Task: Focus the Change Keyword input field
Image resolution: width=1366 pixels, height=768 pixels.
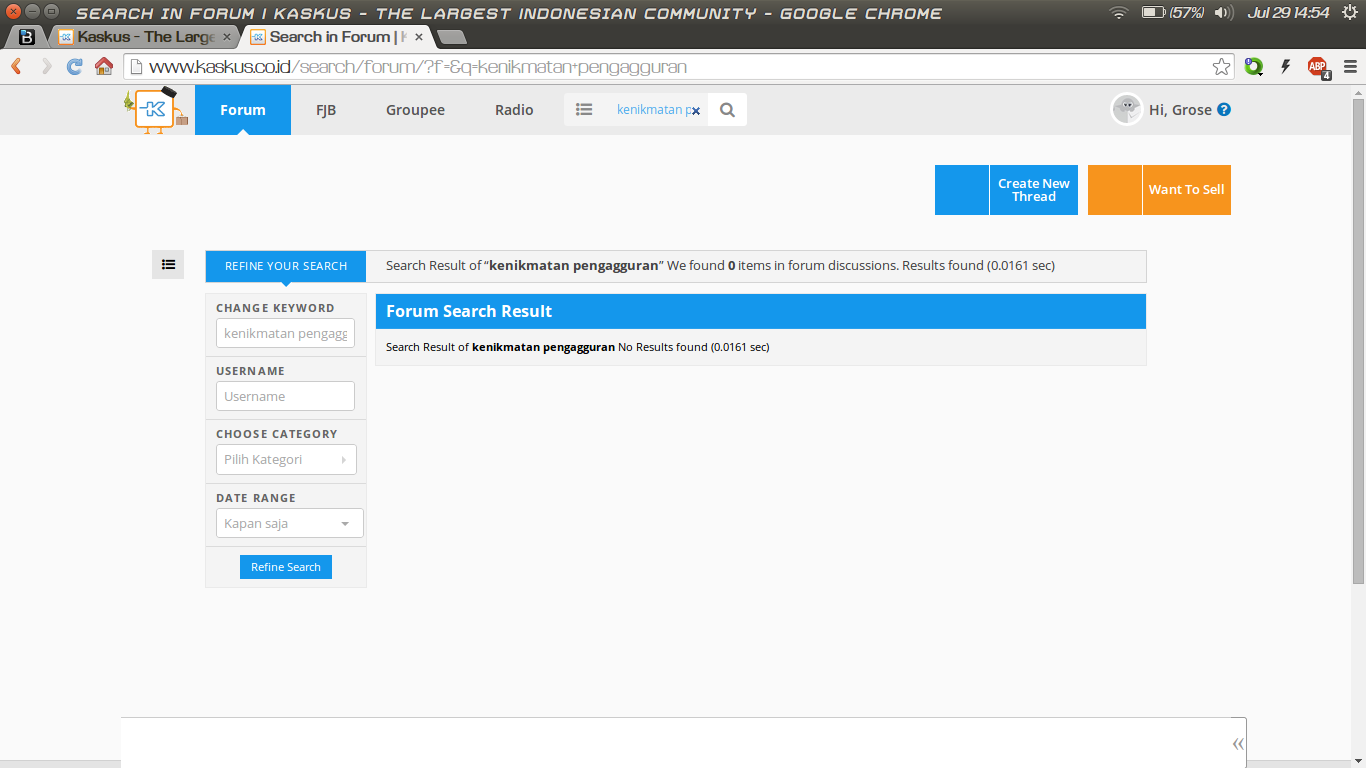Action: coord(285,333)
